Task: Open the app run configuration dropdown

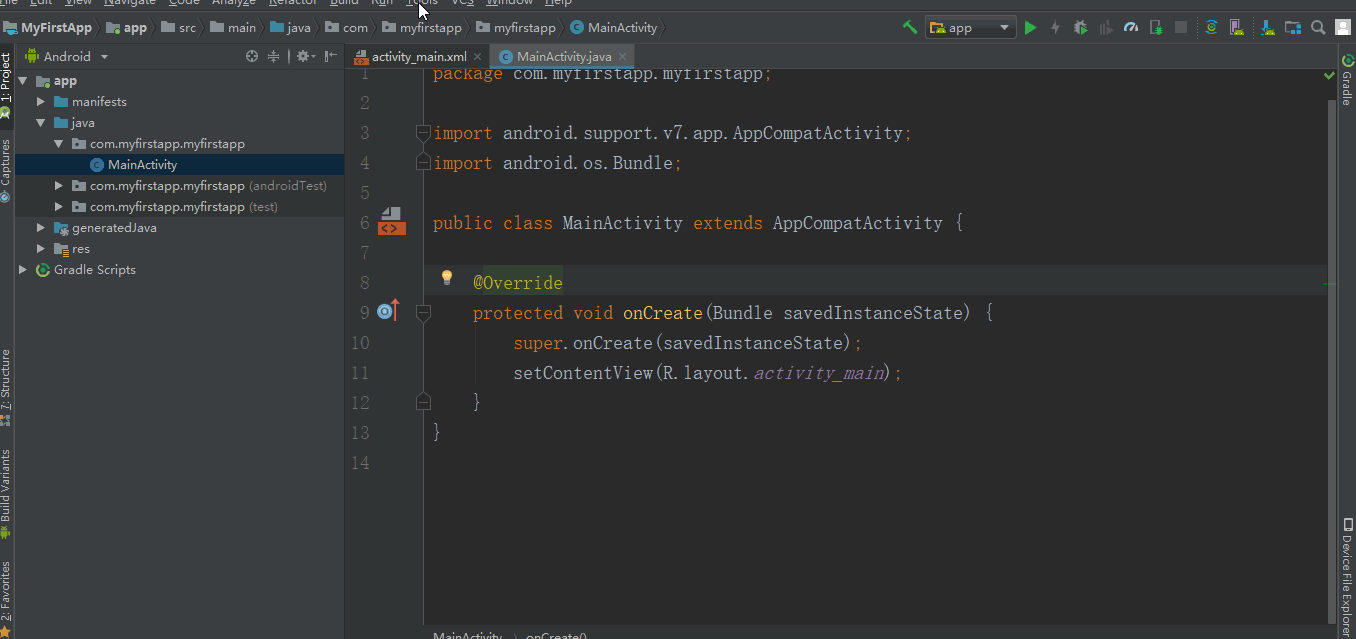Action: pos(971,28)
